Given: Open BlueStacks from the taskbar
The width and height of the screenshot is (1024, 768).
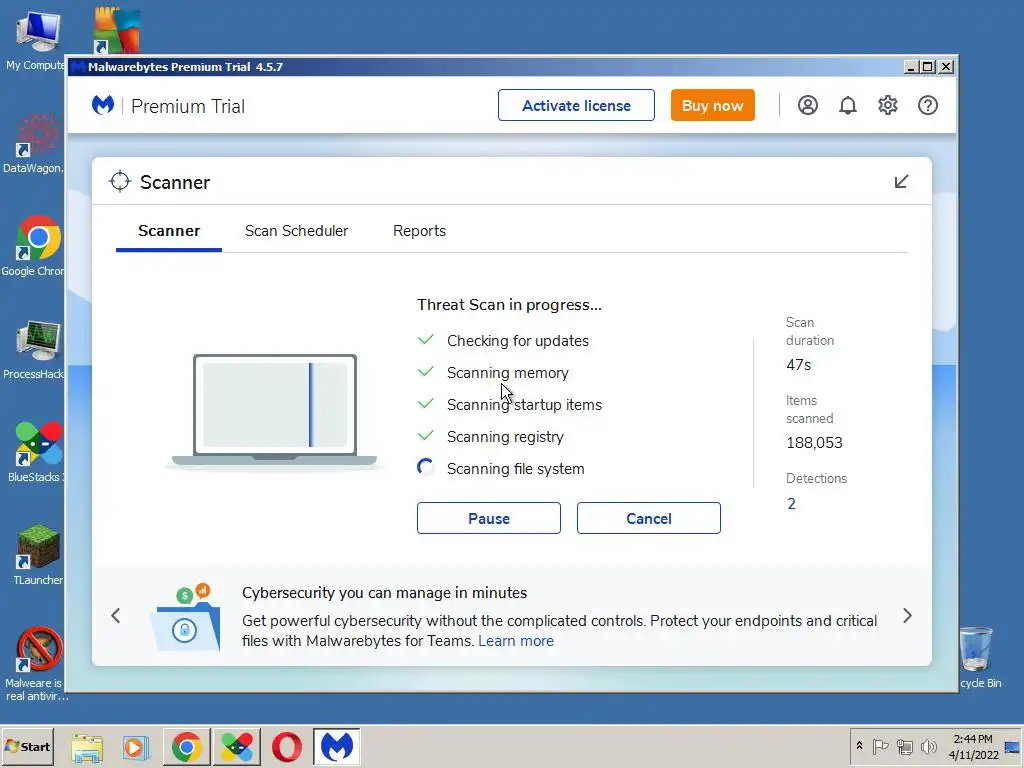Looking at the screenshot, I should 236,746.
